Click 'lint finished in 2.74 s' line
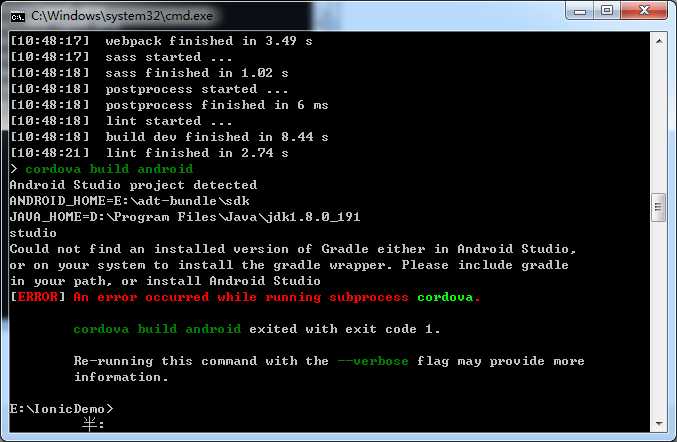The image size is (677, 442). point(149,153)
